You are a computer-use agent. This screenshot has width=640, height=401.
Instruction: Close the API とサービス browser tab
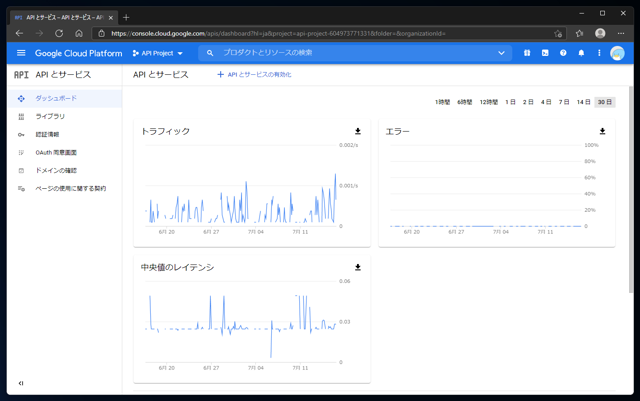111,18
